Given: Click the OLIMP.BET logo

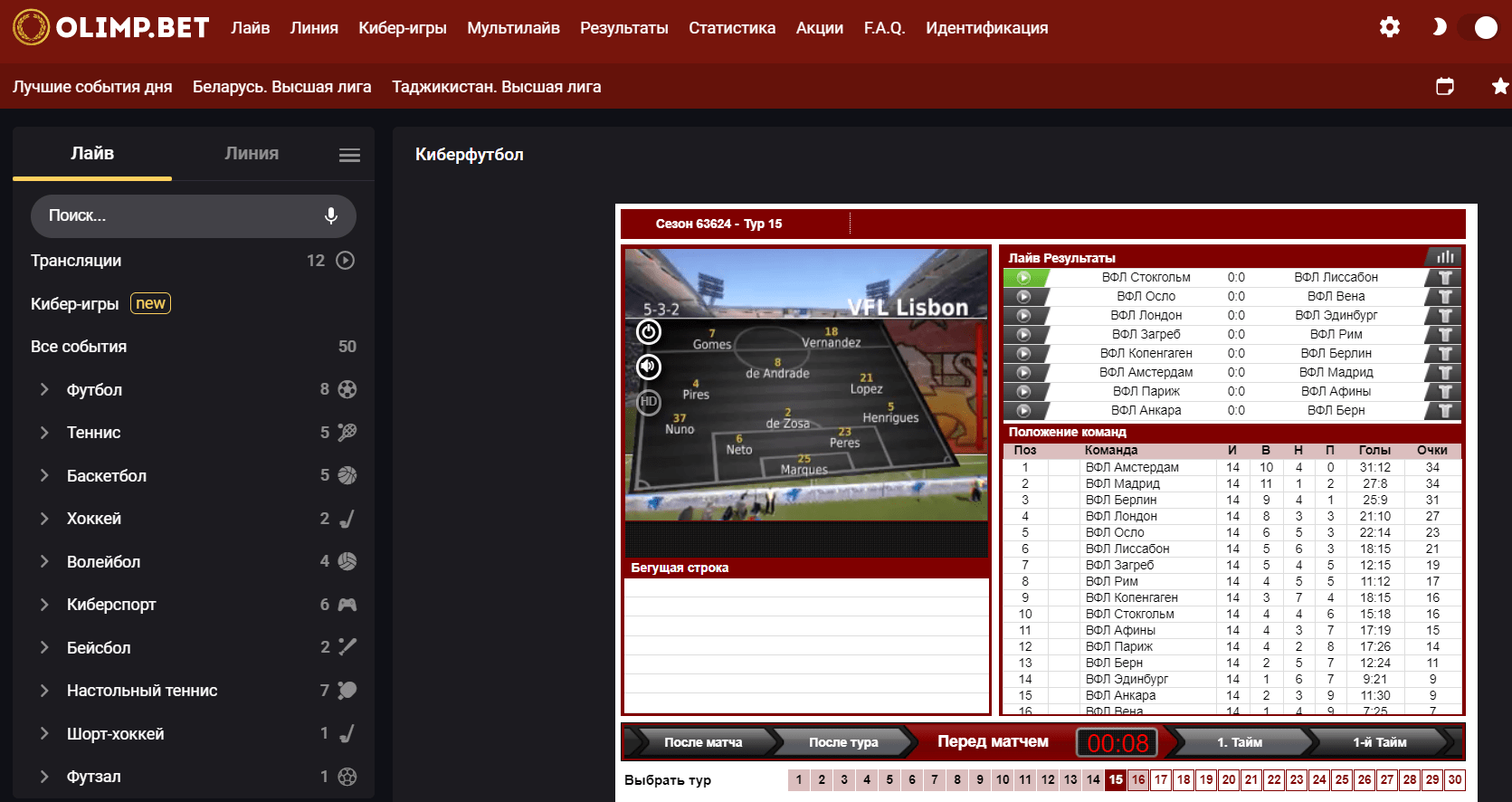Looking at the screenshot, I should pos(111,27).
